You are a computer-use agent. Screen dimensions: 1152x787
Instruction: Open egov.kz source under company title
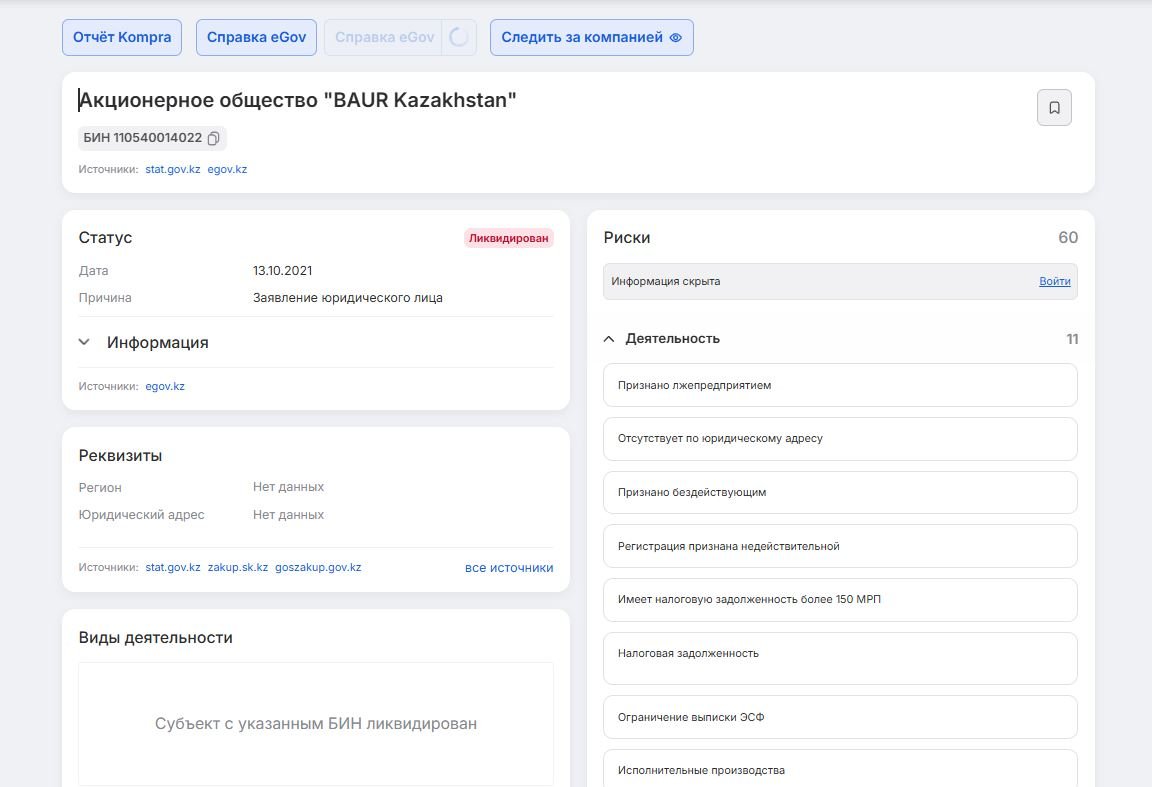[227, 169]
